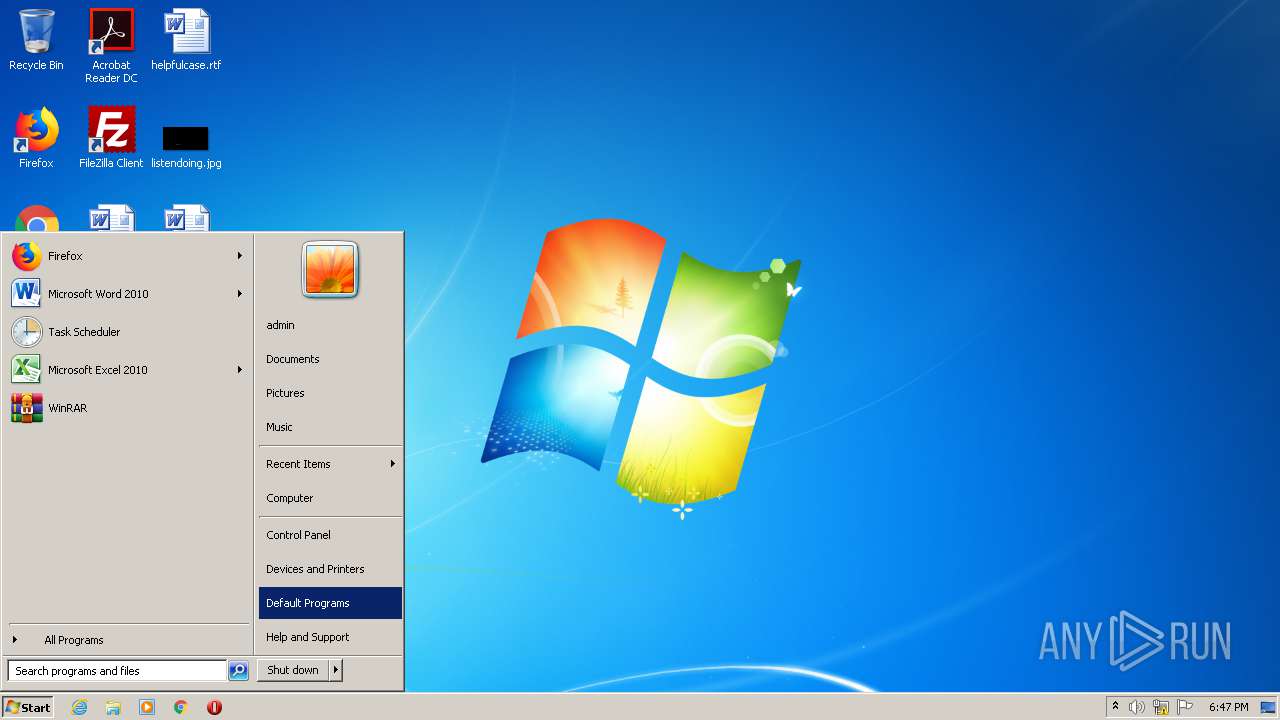Open Microsoft Excel 2010 in Start menu
Screen dimensions: 1280x720
pyautogui.click(x=127, y=370)
